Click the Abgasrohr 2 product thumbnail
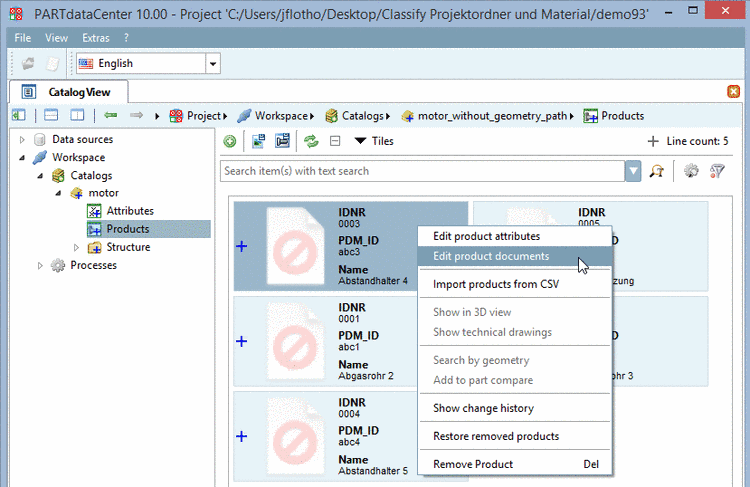The image size is (750, 487). point(297,343)
